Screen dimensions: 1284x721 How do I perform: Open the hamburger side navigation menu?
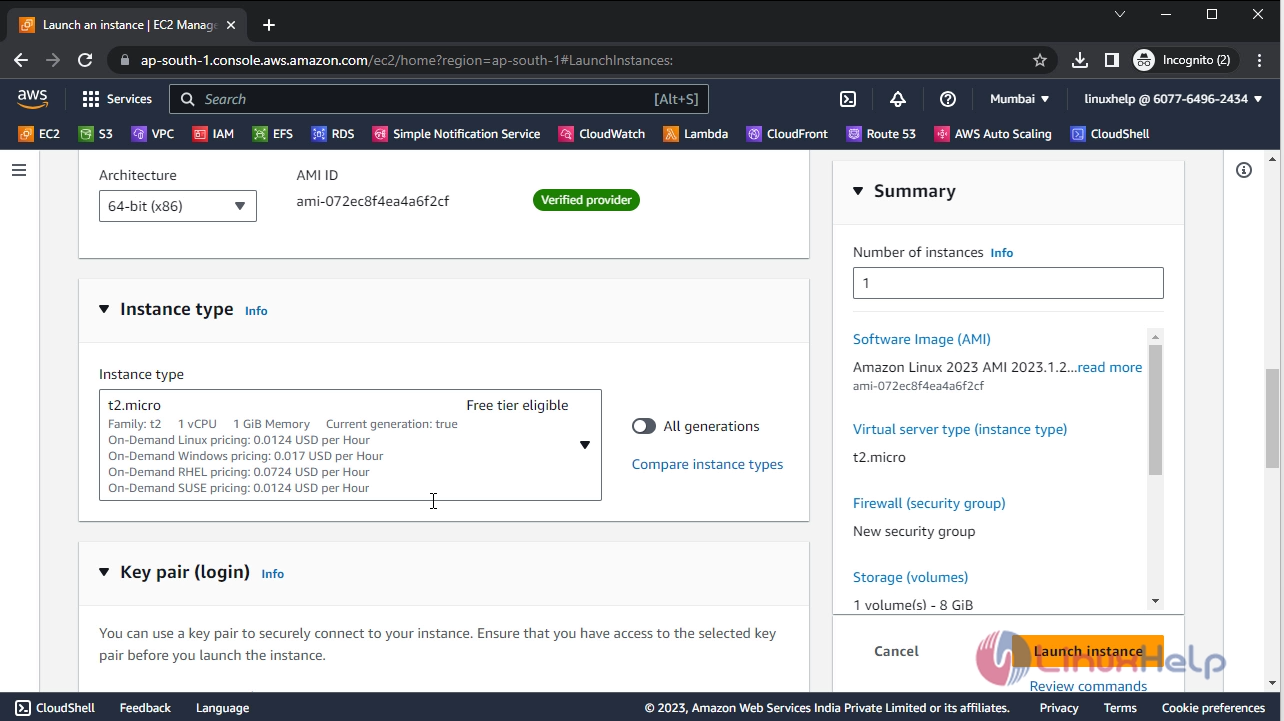click(x=18, y=171)
